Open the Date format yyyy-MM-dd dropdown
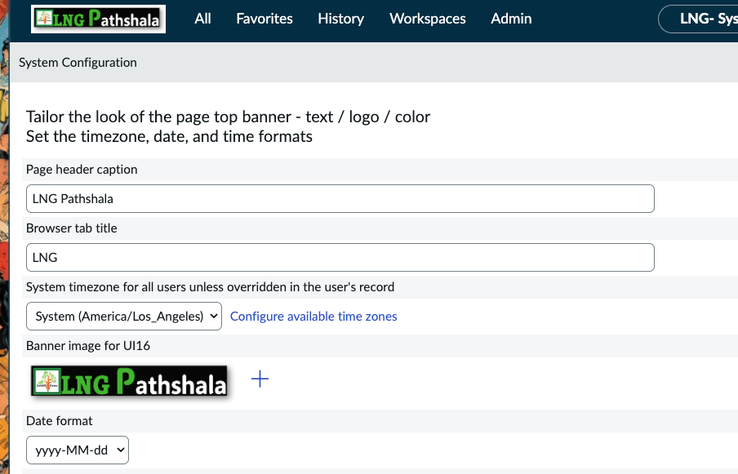738x474 pixels. pyautogui.click(x=77, y=450)
